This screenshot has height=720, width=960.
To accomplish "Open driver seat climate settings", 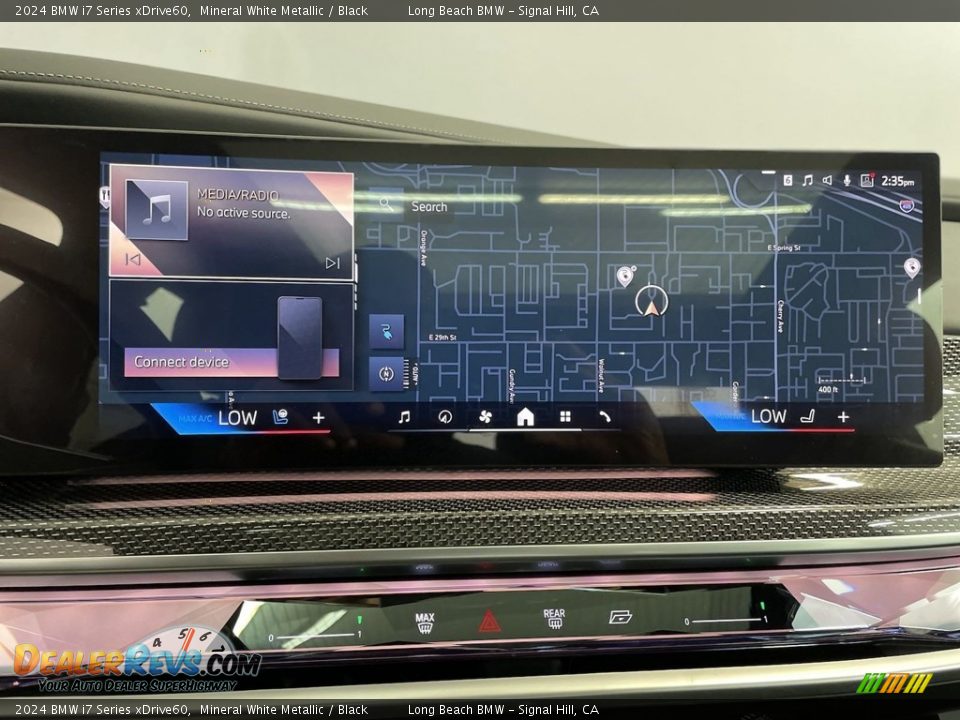I will click(280, 417).
